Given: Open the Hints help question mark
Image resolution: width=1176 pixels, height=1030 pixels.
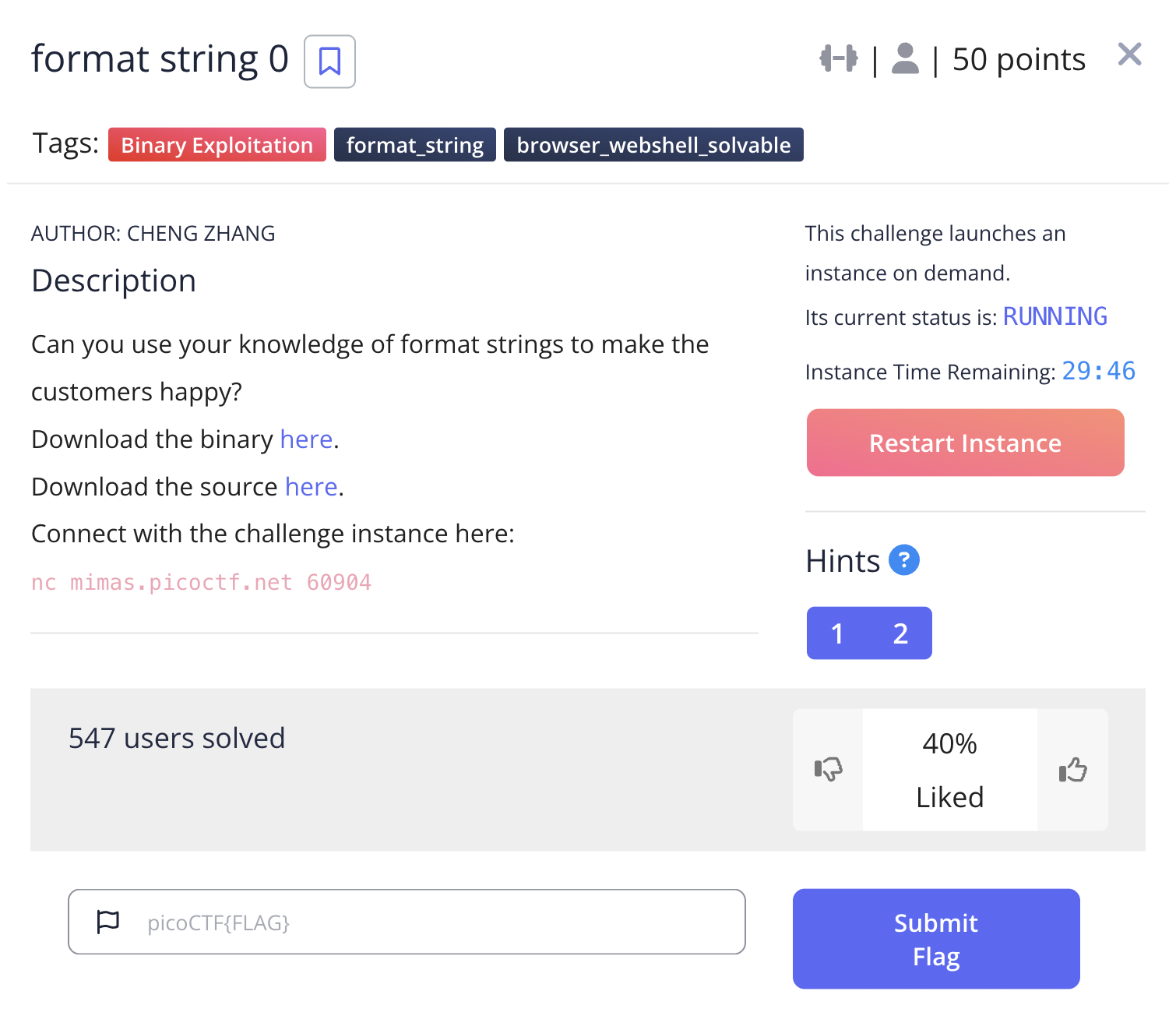Looking at the screenshot, I should 903,560.
